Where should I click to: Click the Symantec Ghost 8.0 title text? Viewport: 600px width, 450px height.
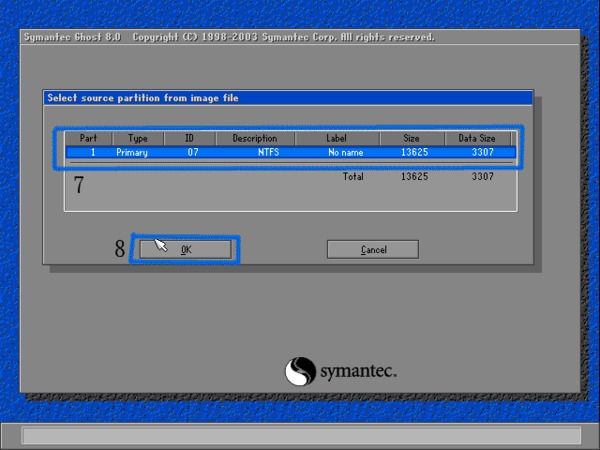pos(72,37)
